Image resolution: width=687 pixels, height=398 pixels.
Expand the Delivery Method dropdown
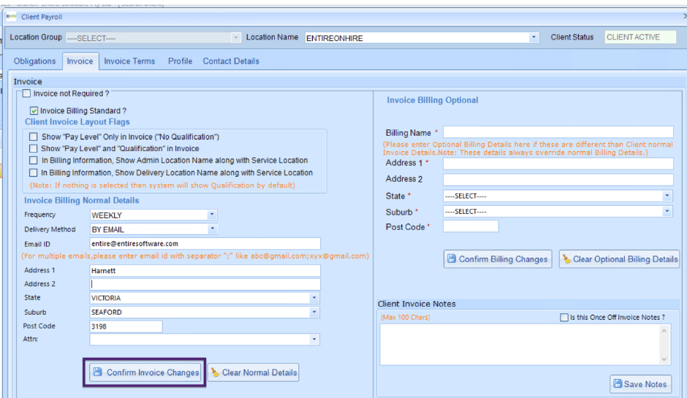[x=212, y=229]
